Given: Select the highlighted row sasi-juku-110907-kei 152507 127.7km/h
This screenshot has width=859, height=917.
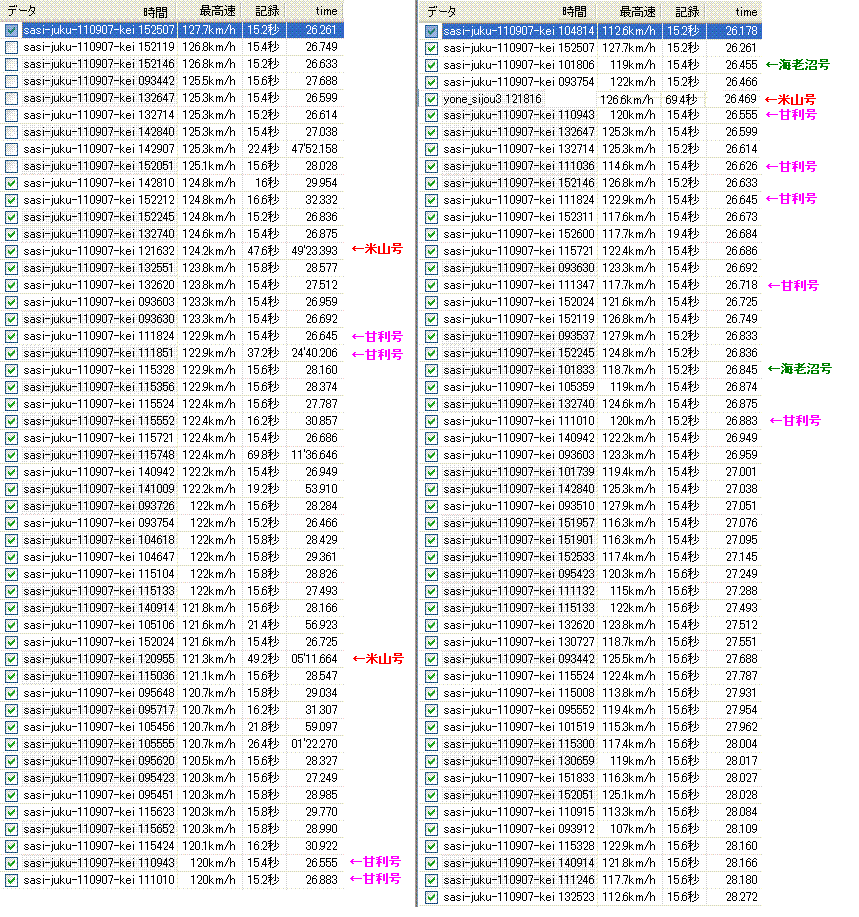Looking at the screenshot, I should coord(174,30).
